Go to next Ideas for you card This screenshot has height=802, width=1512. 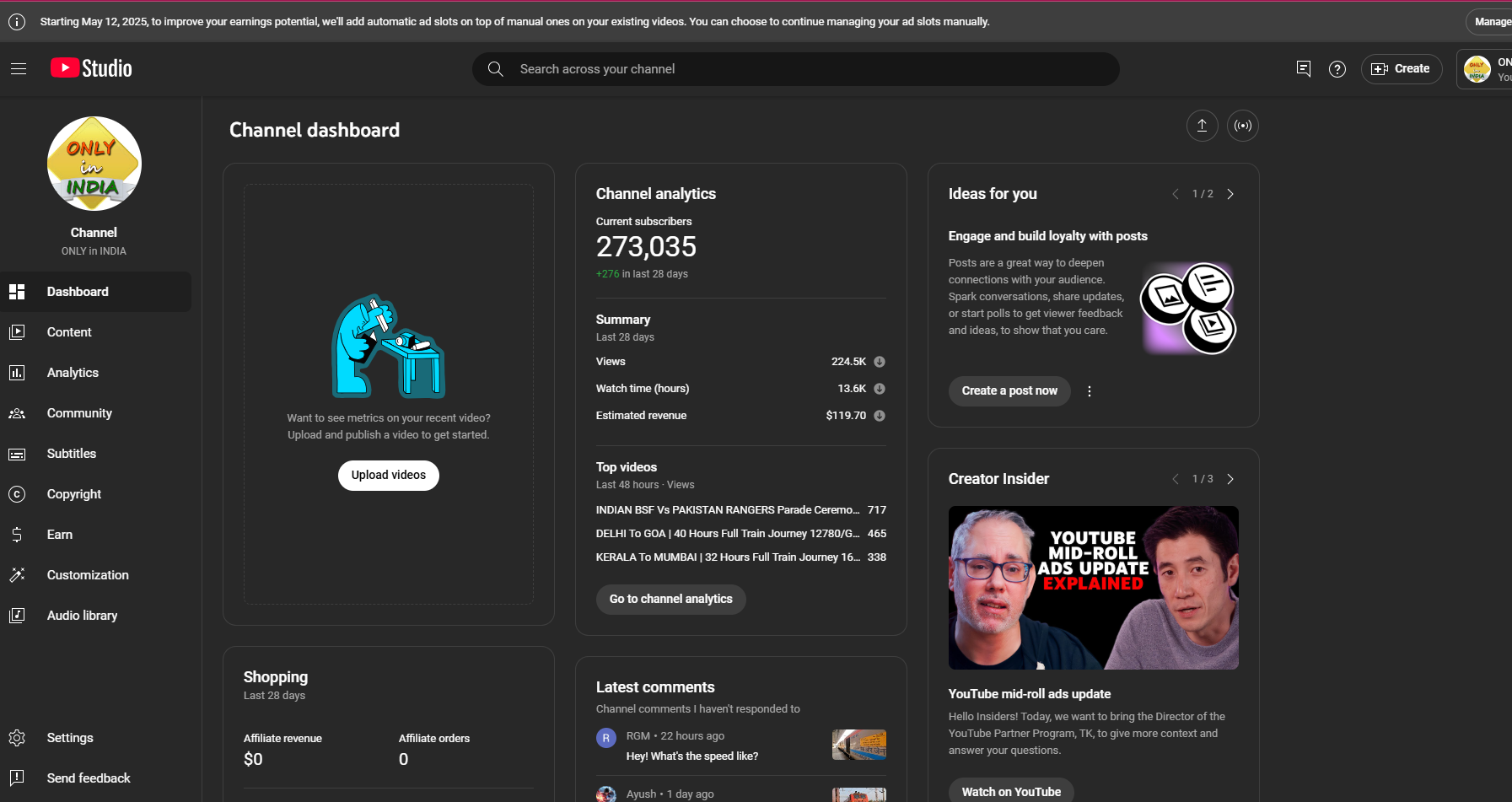tap(1230, 194)
